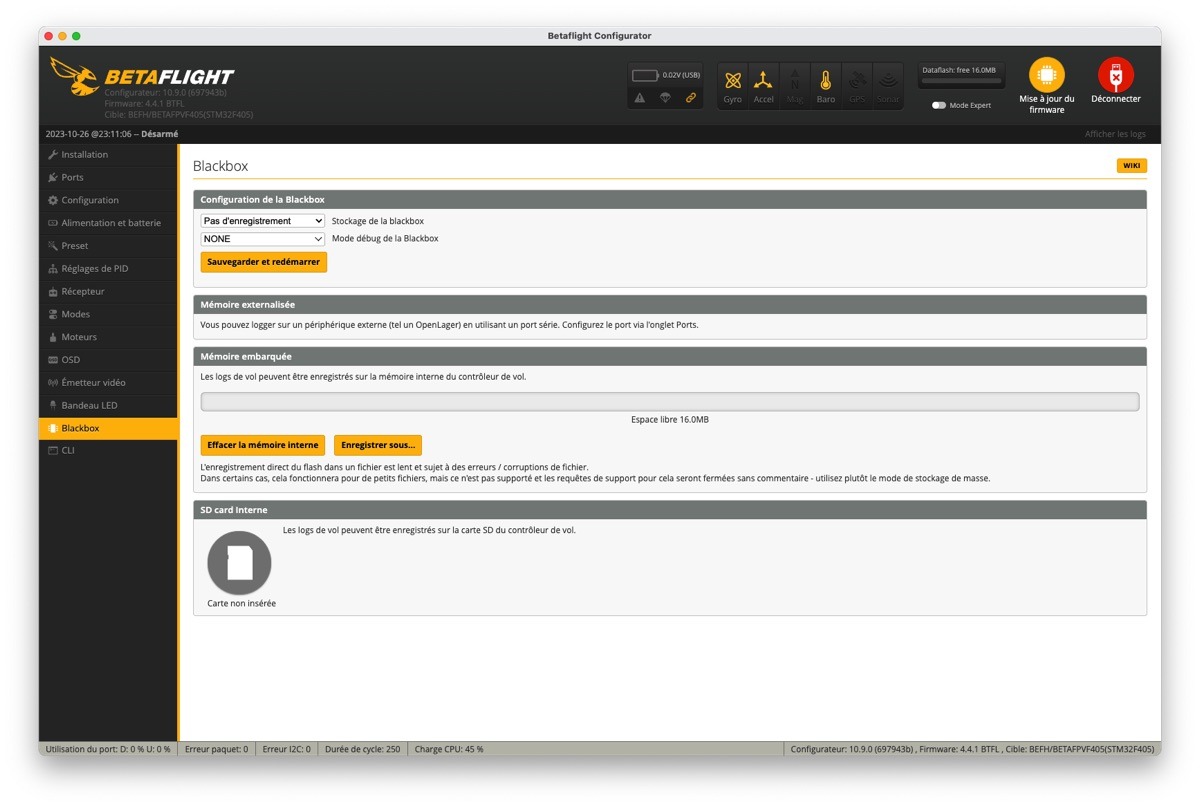Click the Gyro sensor icon

[x=733, y=86]
